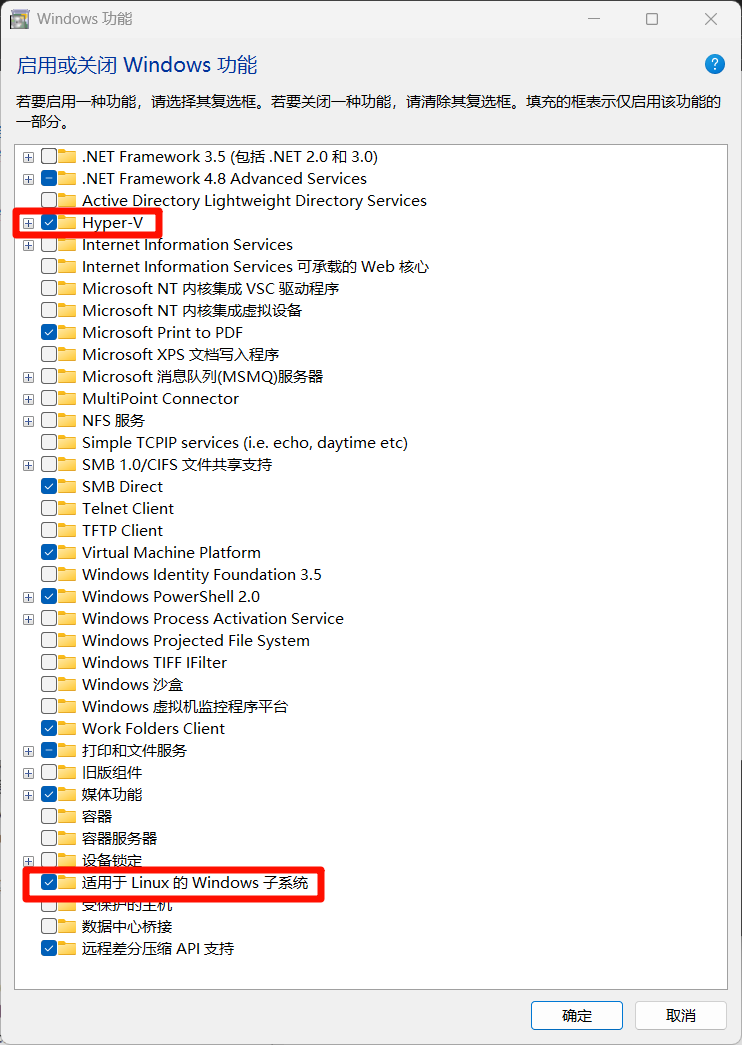Click the 取消 button
Viewport: 742px width, 1045px height.
tap(681, 1015)
